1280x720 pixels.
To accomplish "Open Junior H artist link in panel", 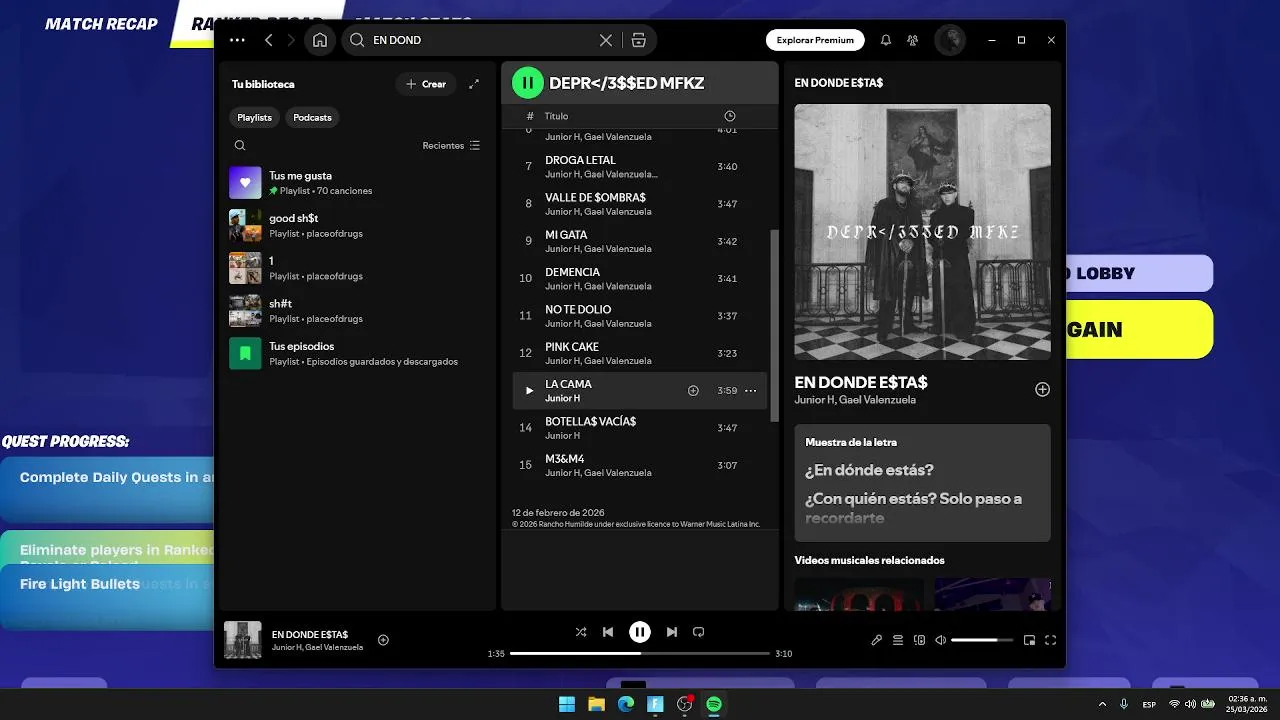I will tap(813, 400).
